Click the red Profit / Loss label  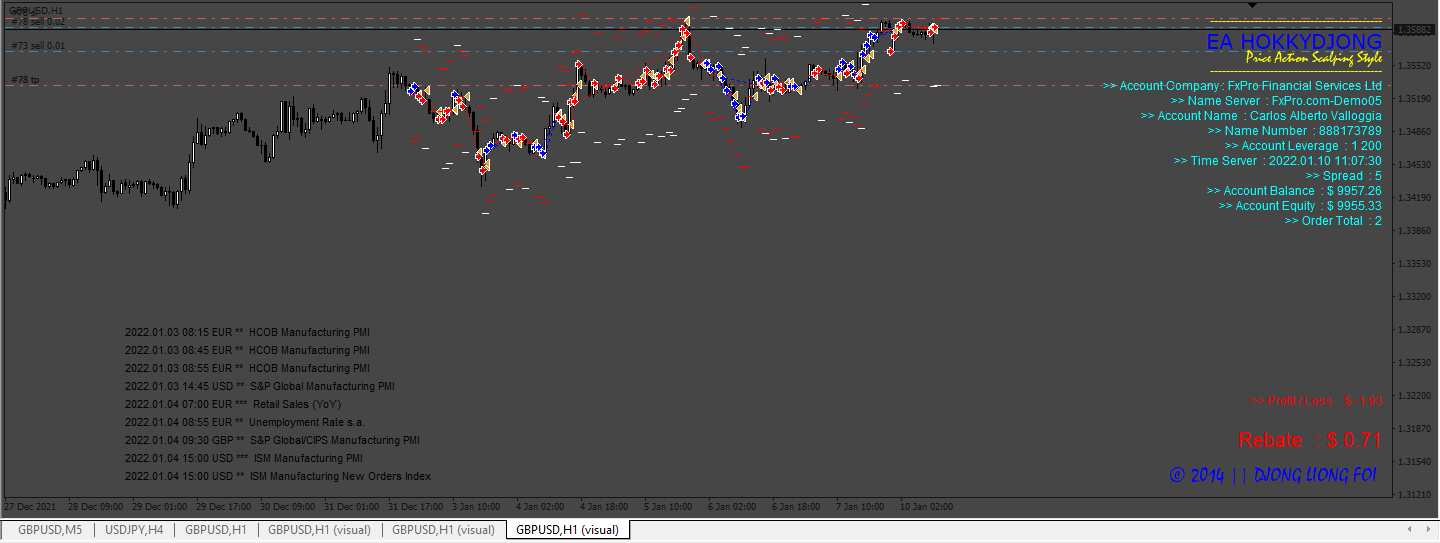point(1317,401)
